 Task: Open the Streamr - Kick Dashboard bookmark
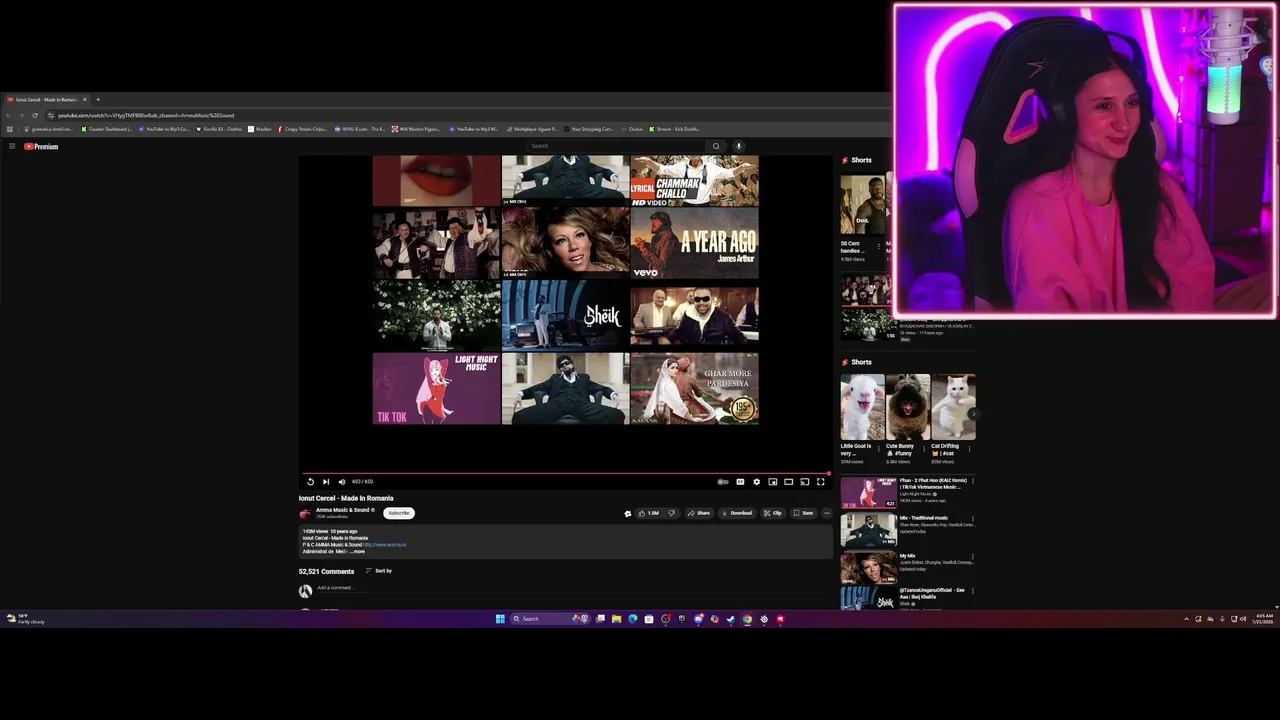pos(674,129)
